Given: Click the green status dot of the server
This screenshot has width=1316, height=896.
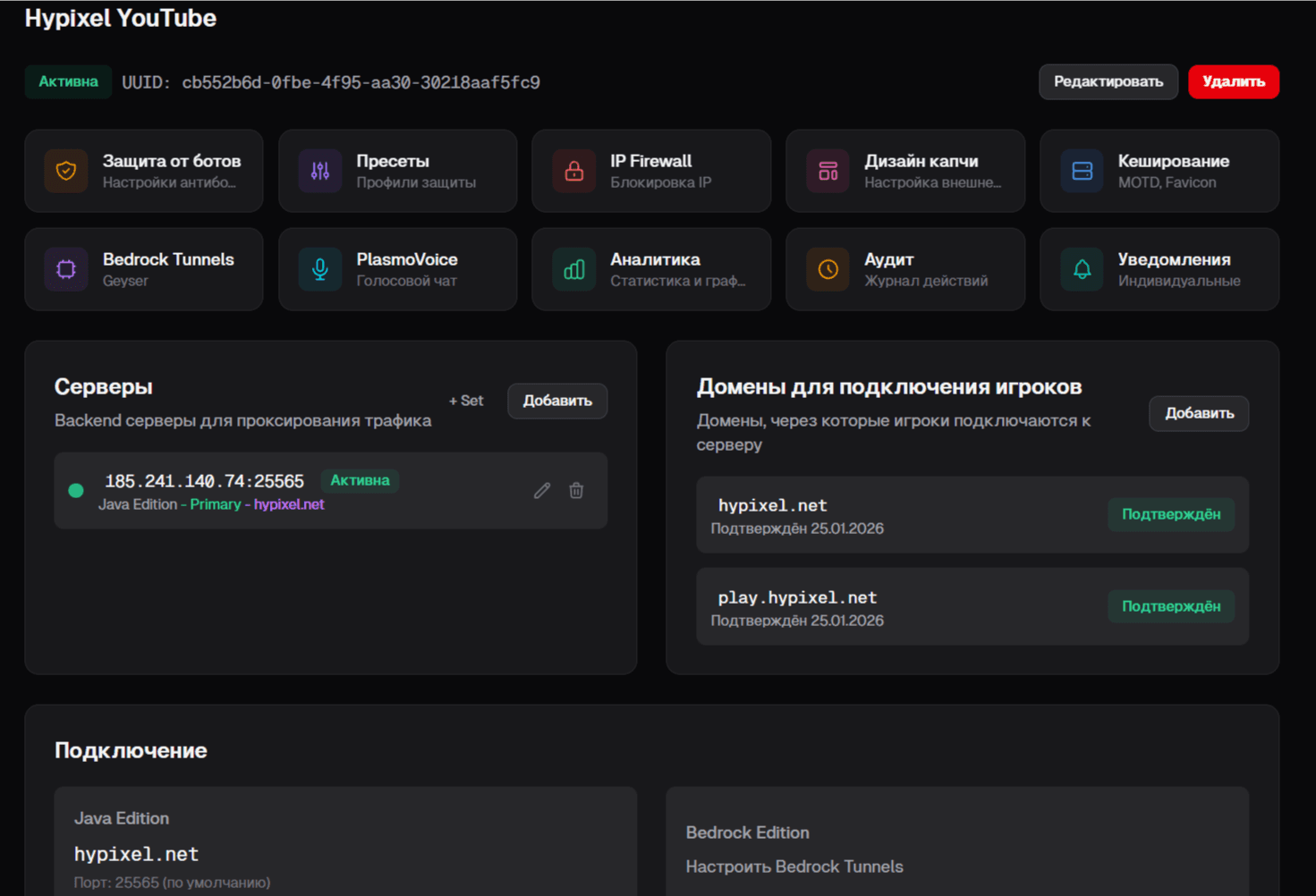Looking at the screenshot, I should (76, 490).
